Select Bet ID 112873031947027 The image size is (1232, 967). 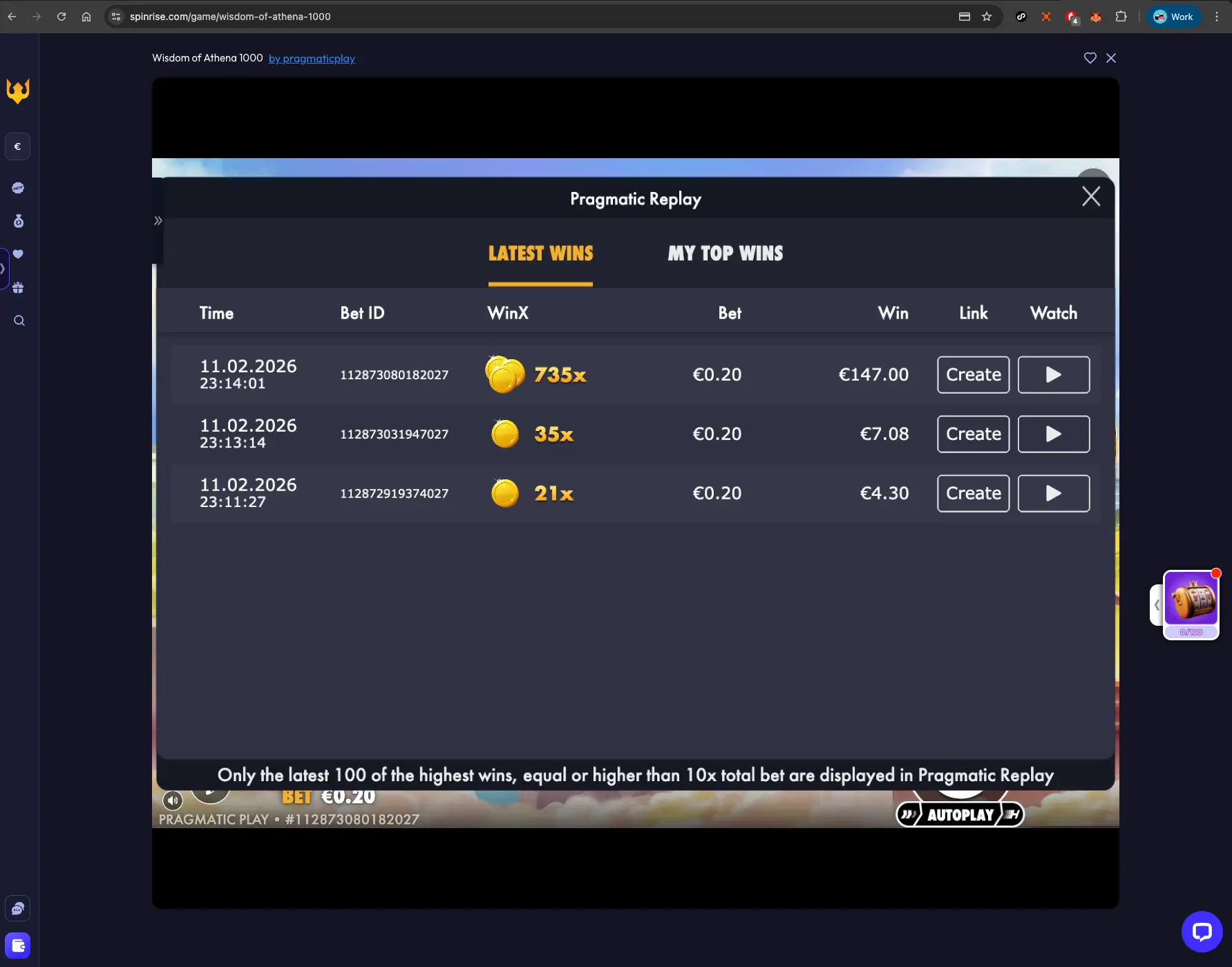(x=394, y=434)
